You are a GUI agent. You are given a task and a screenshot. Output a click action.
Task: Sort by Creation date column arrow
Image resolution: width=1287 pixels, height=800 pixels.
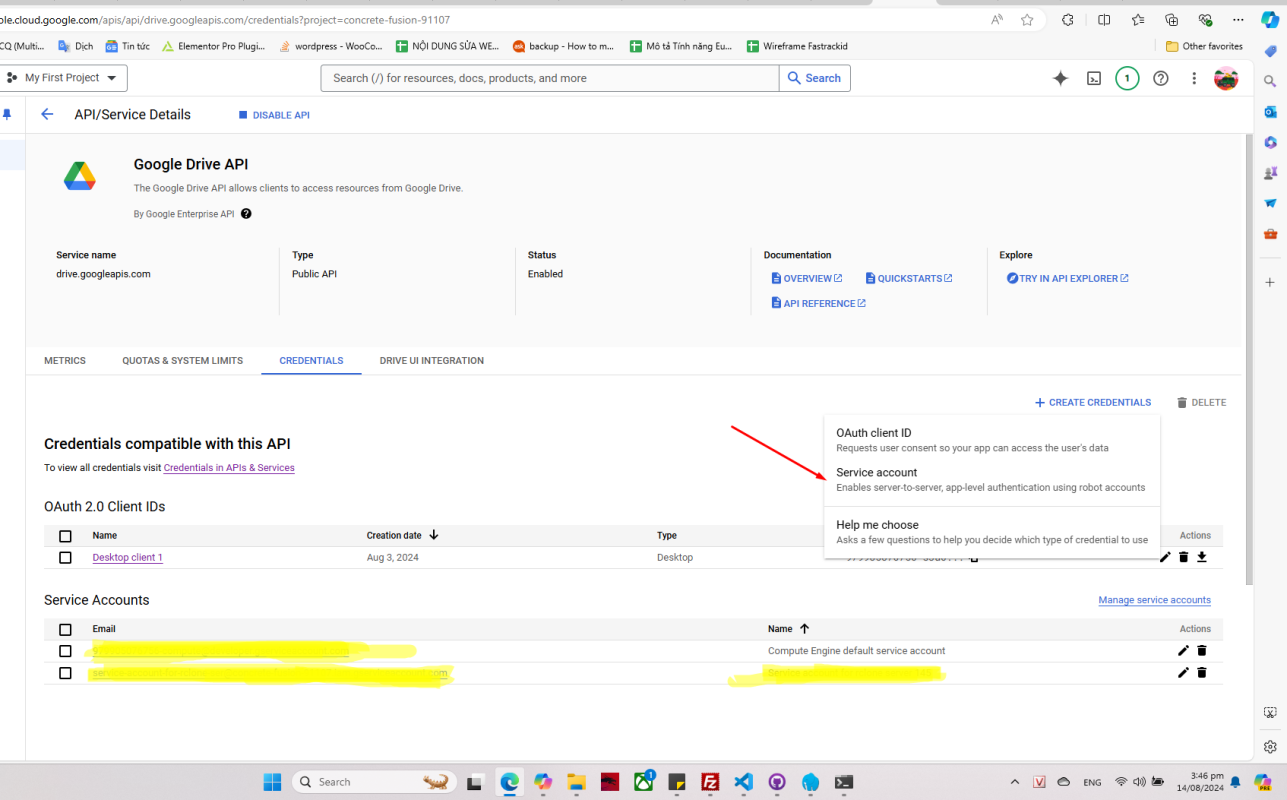point(433,535)
